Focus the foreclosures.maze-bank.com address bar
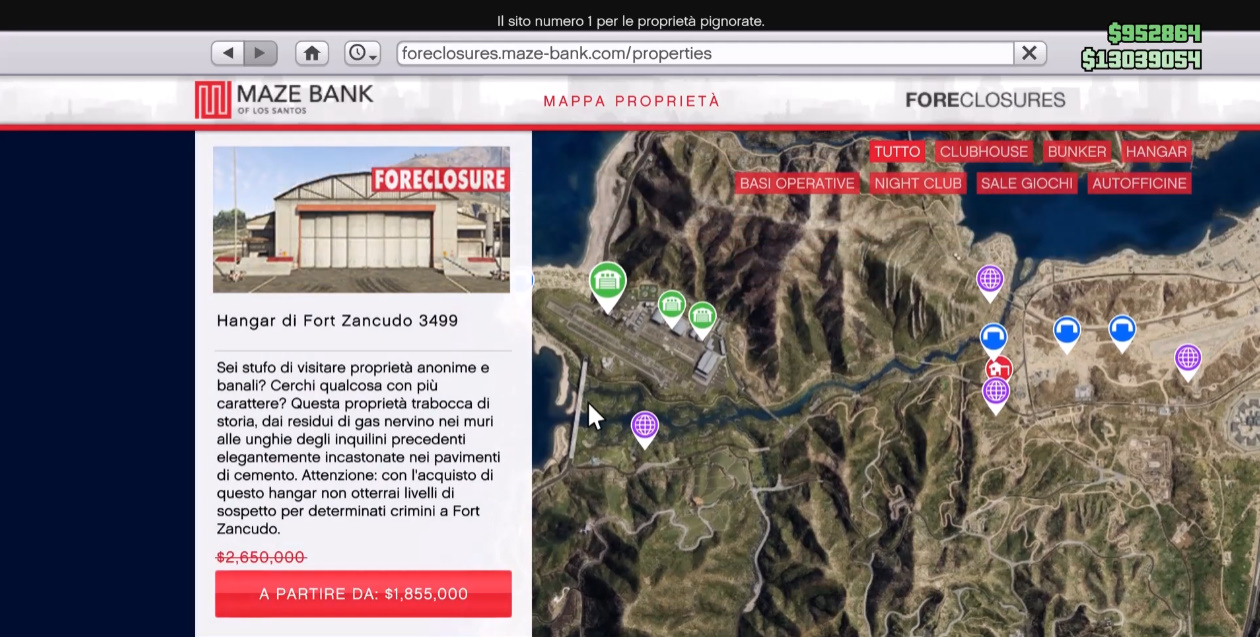This screenshot has width=1260, height=637. point(705,53)
